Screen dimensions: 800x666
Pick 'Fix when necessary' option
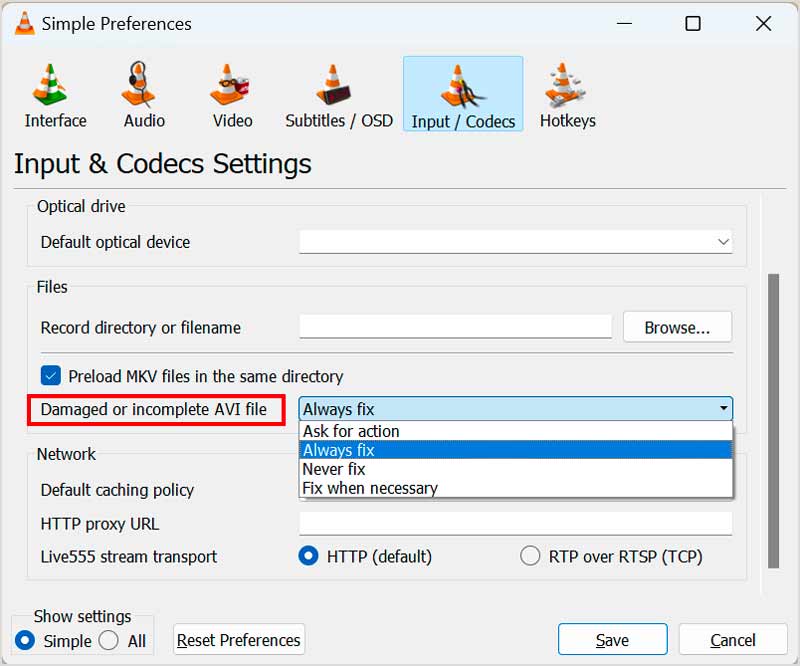[x=370, y=488]
